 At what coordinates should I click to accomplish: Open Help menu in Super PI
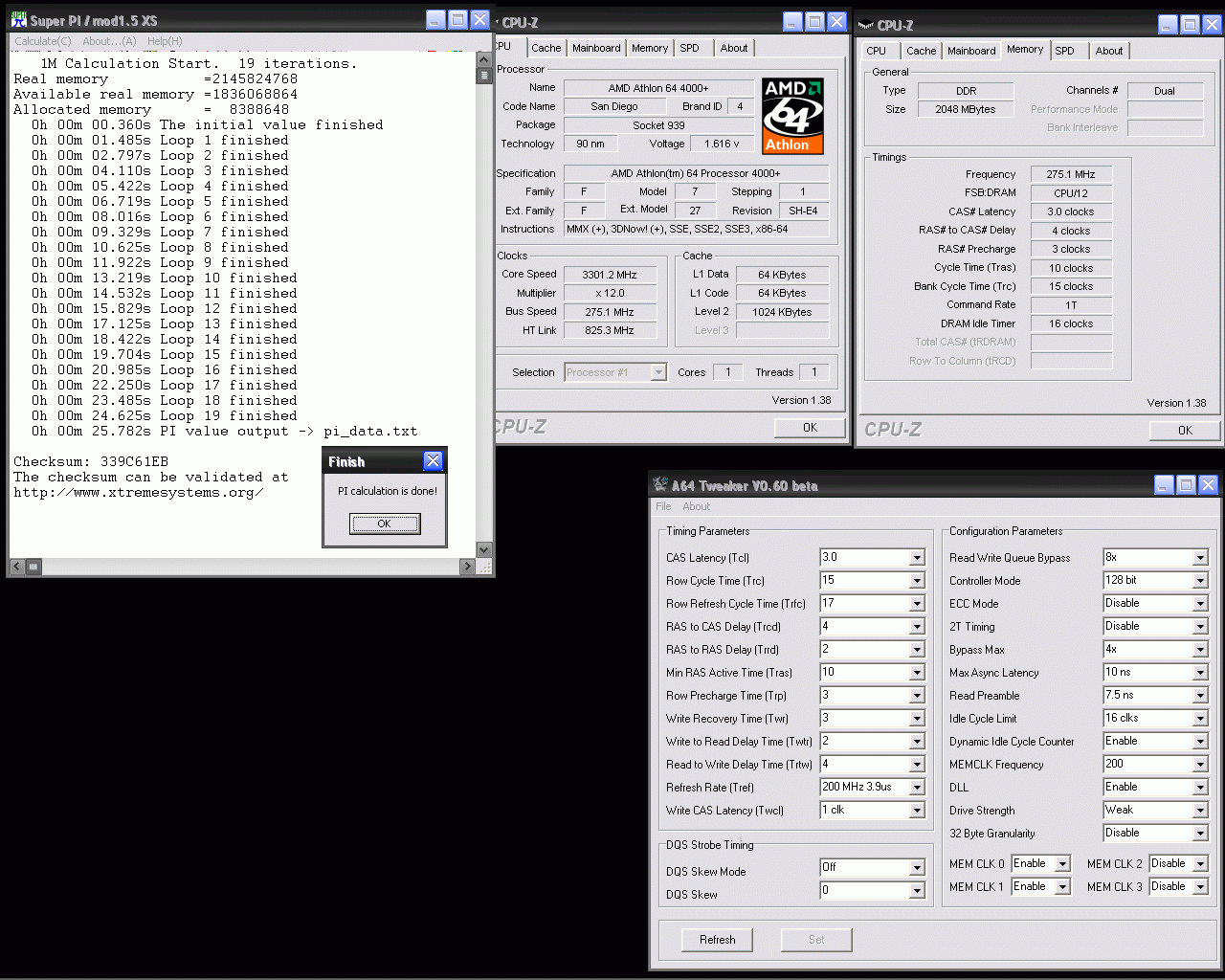(x=165, y=41)
